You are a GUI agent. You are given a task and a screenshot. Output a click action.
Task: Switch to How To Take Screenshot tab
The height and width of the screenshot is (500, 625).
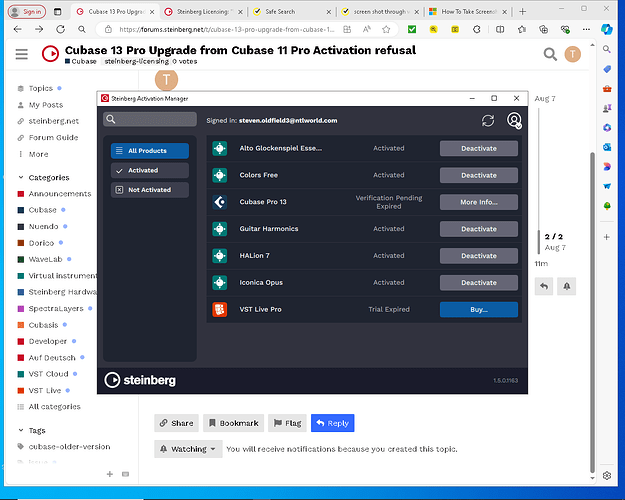click(x=468, y=12)
